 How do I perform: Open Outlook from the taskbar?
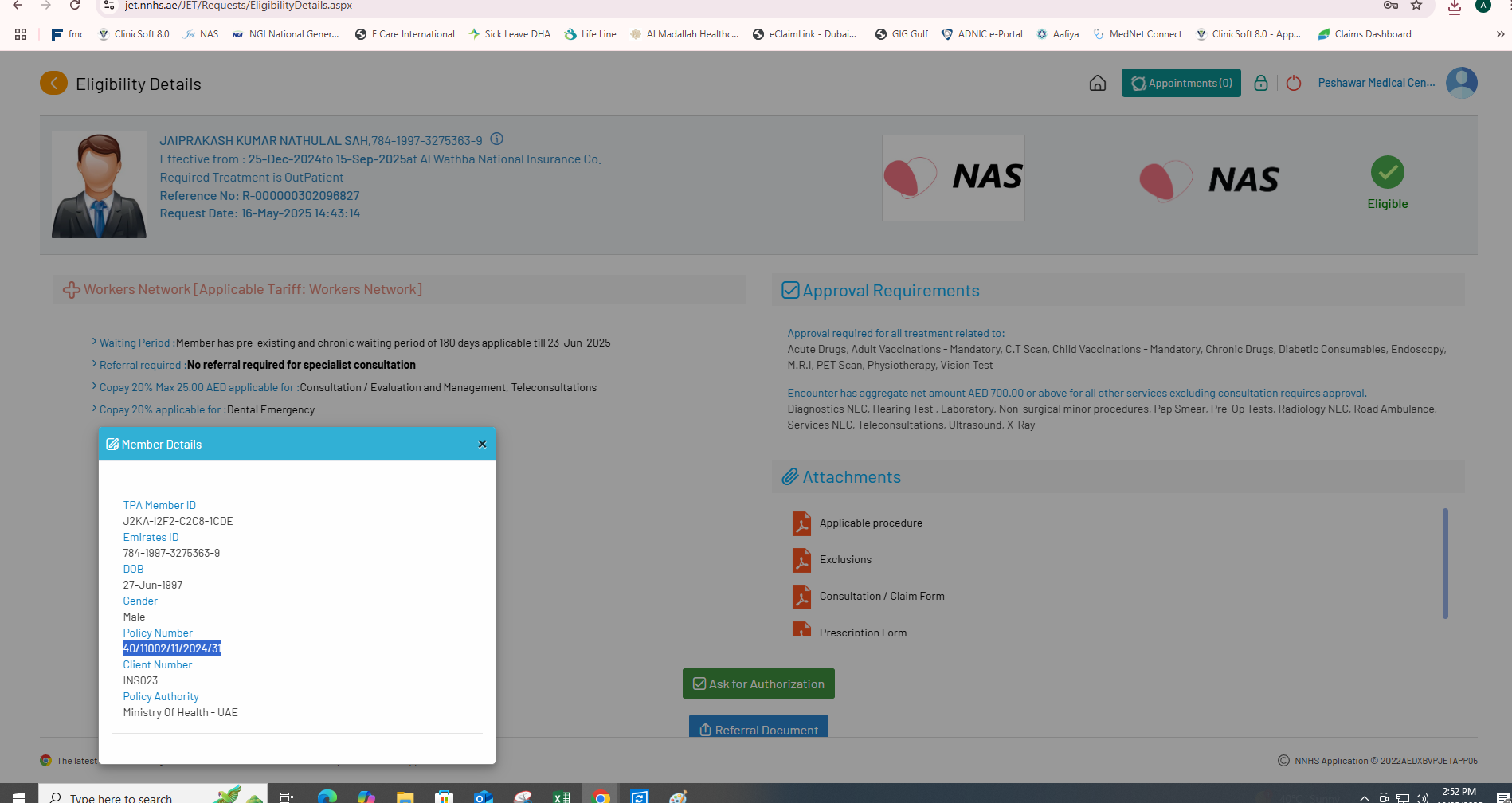click(x=483, y=796)
